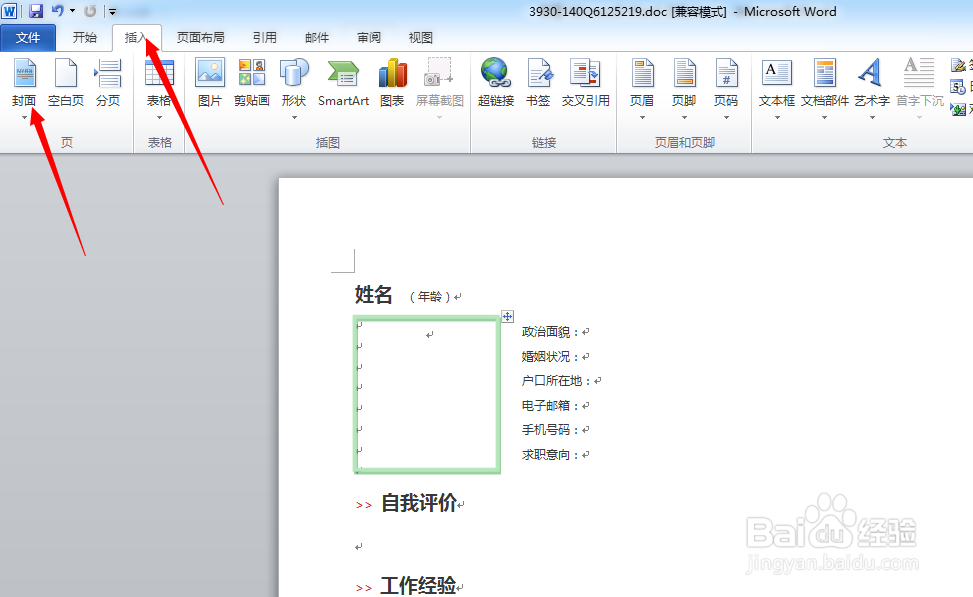Switch to the Review (审阅) tab
This screenshot has width=973, height=597.
369,38
